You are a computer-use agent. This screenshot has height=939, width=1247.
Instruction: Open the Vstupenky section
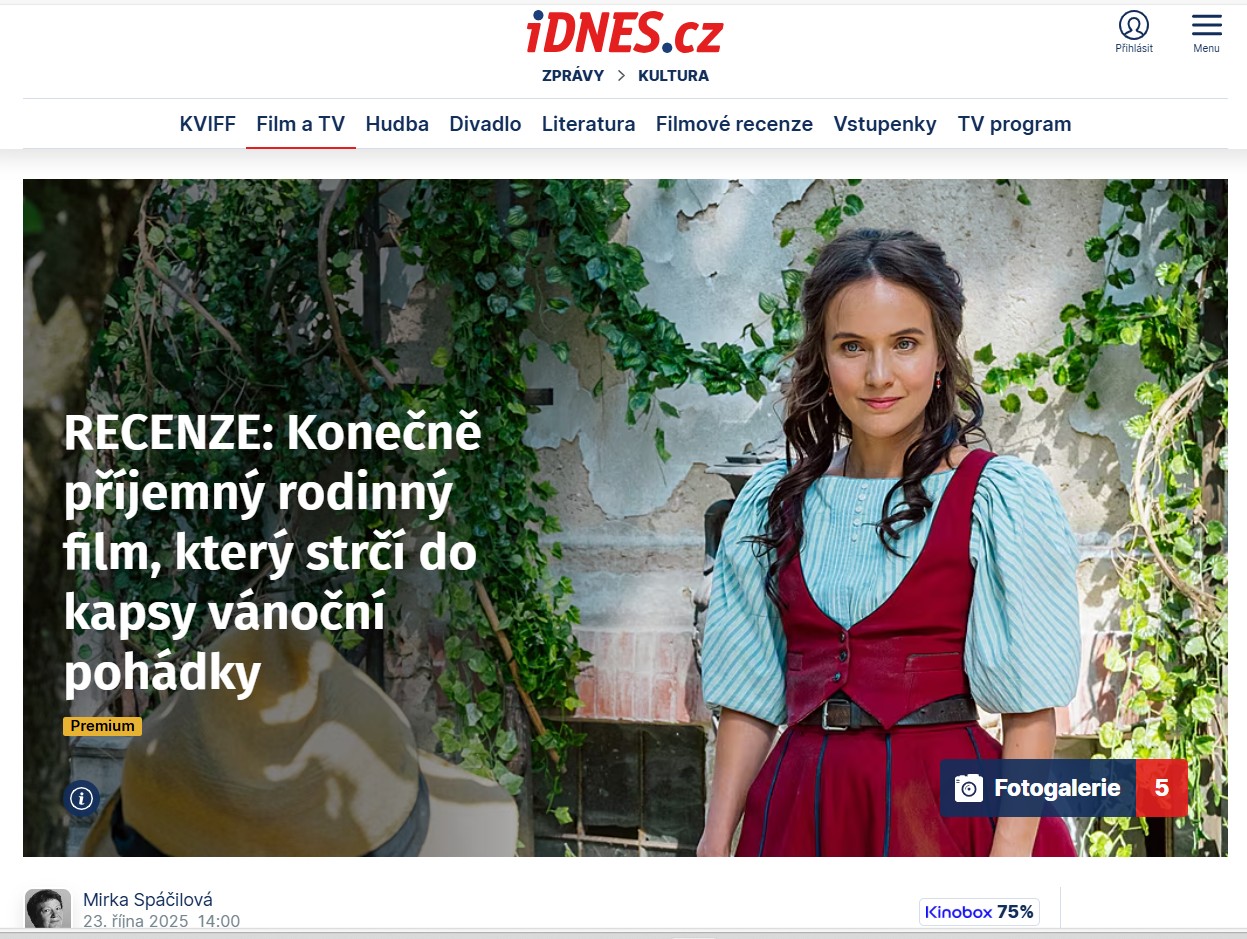[885, 124]
